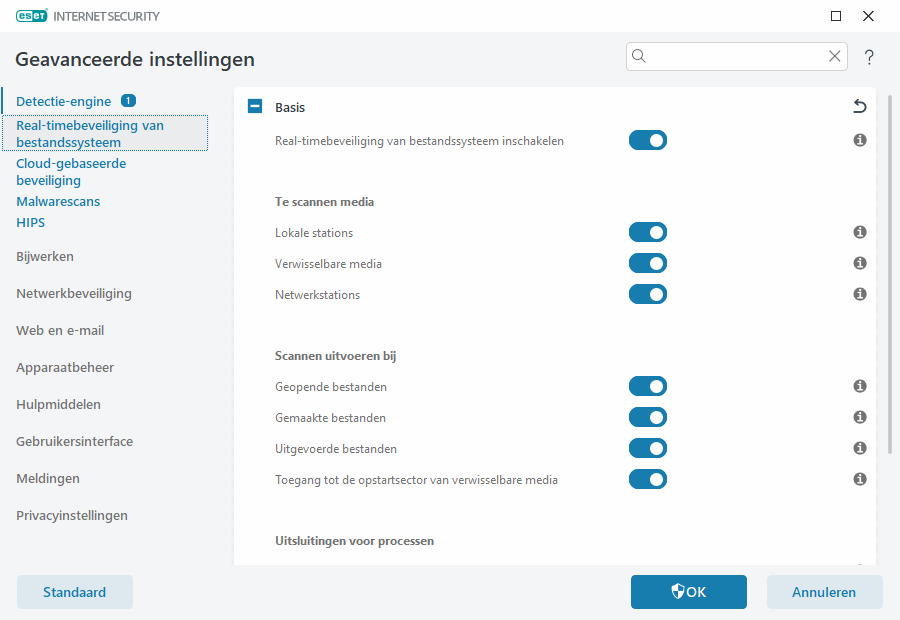Click the revert arrow icon beside Basis

[x=859, y=107]
